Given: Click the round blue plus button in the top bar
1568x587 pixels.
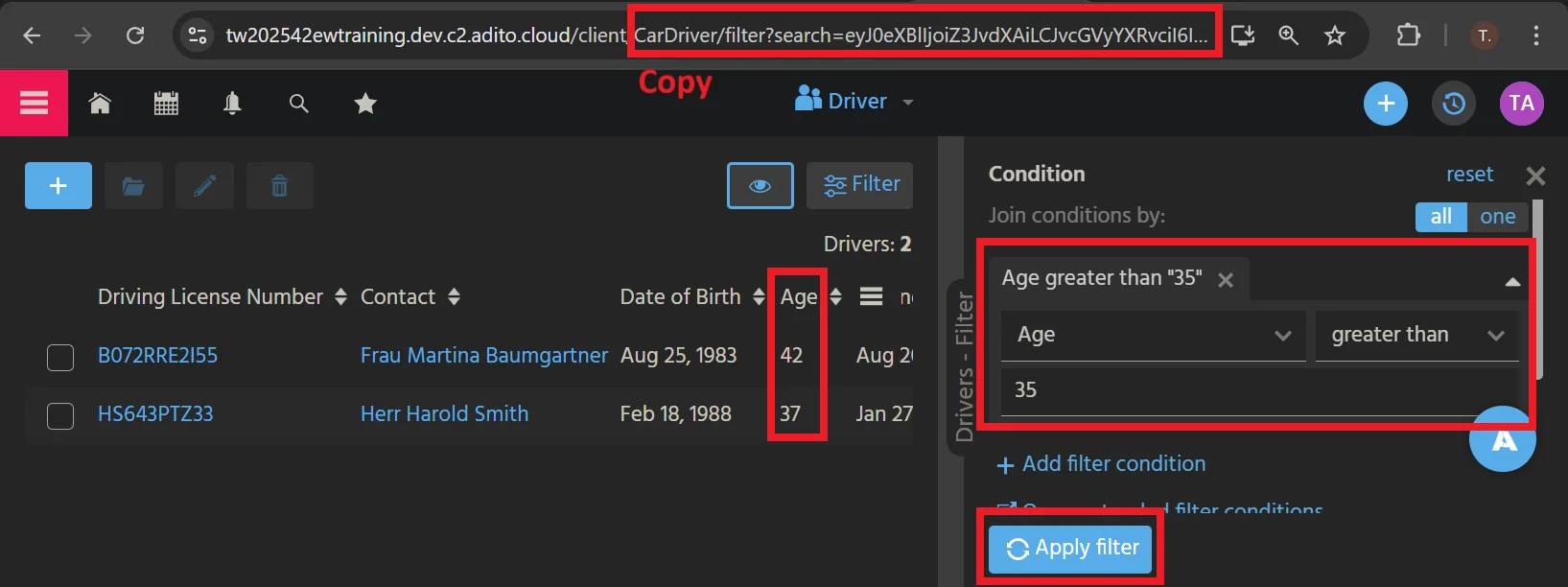Looking at the screenshot, I should click(1386, 104).
